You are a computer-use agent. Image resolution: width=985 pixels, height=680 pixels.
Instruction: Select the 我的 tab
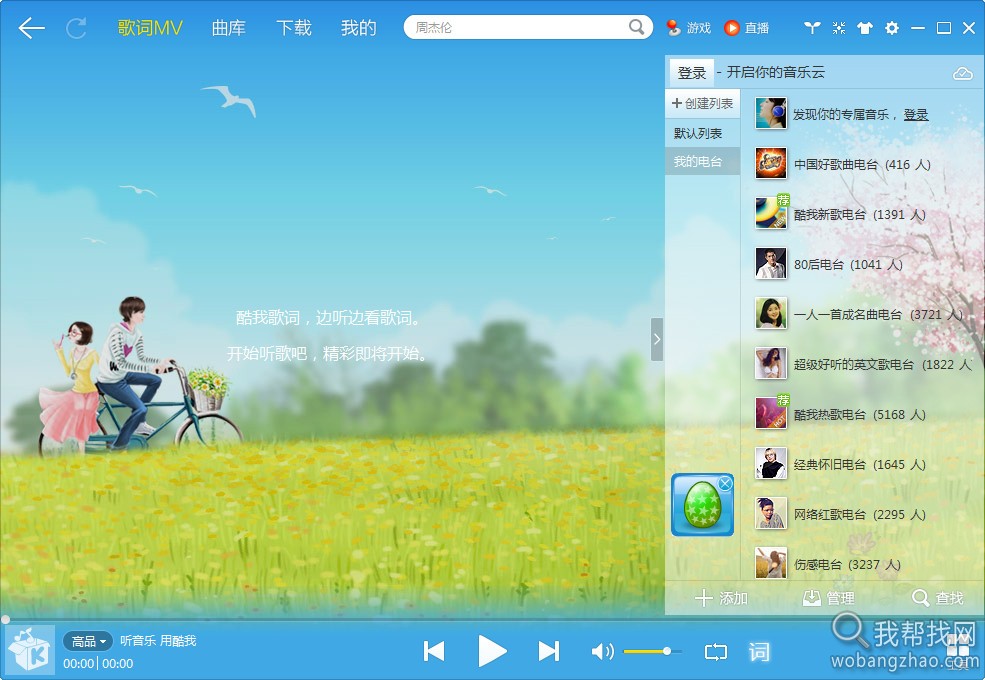click(x=359, y=28)
